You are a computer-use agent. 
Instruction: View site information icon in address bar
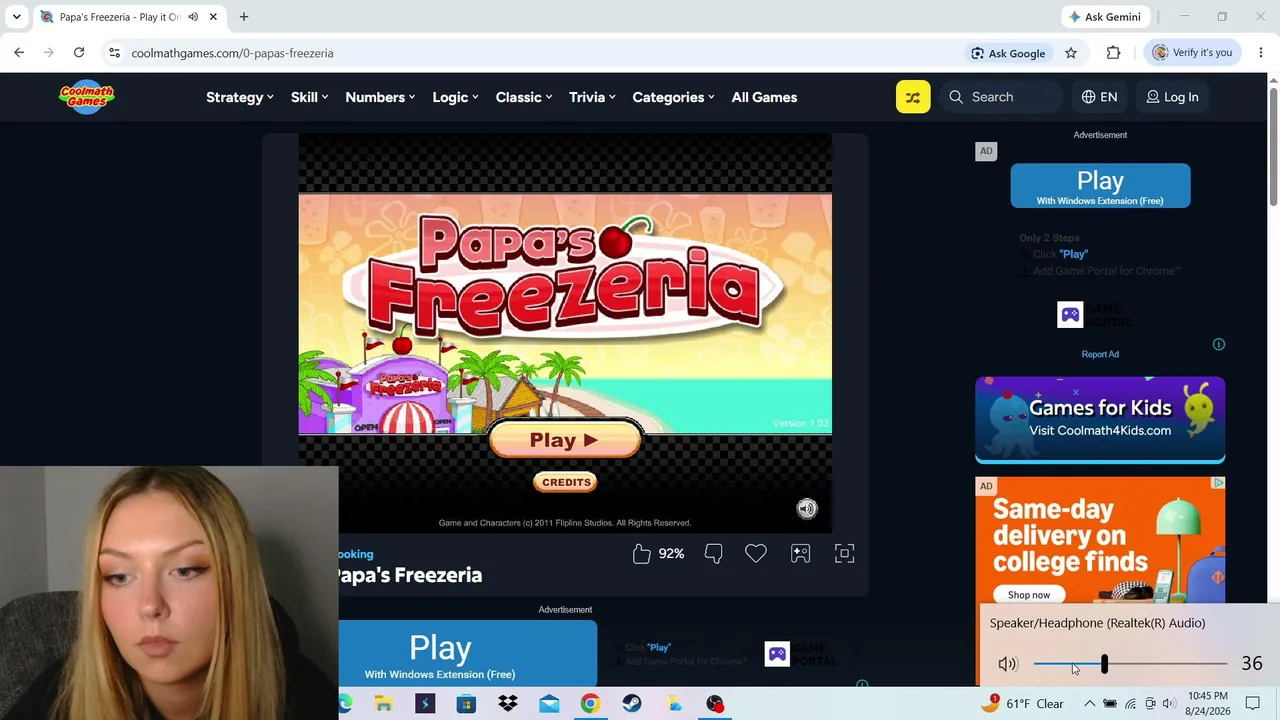coord(114,53)
